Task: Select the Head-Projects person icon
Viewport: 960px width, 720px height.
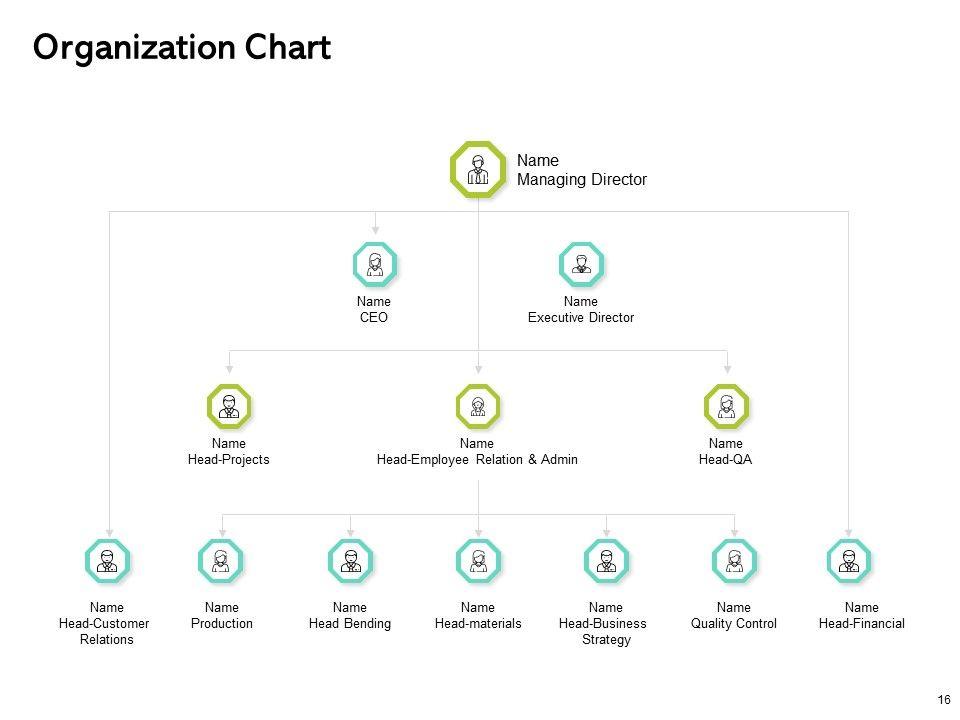Action: pos(229,406)
